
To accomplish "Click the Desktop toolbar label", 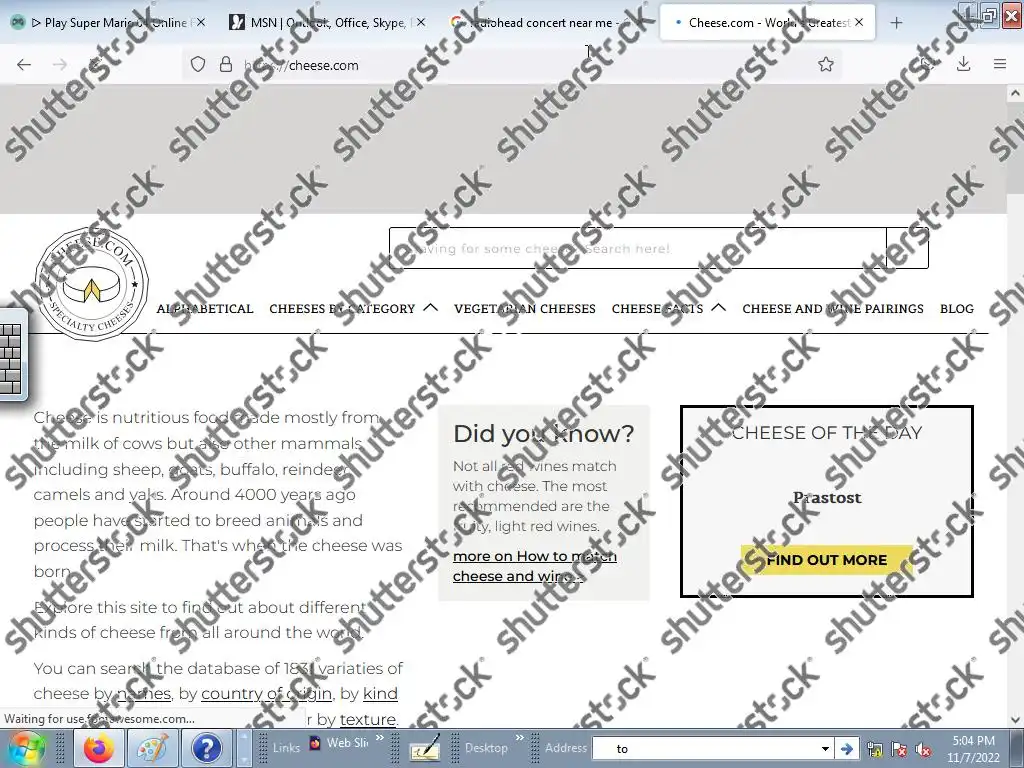I will 486,748.
